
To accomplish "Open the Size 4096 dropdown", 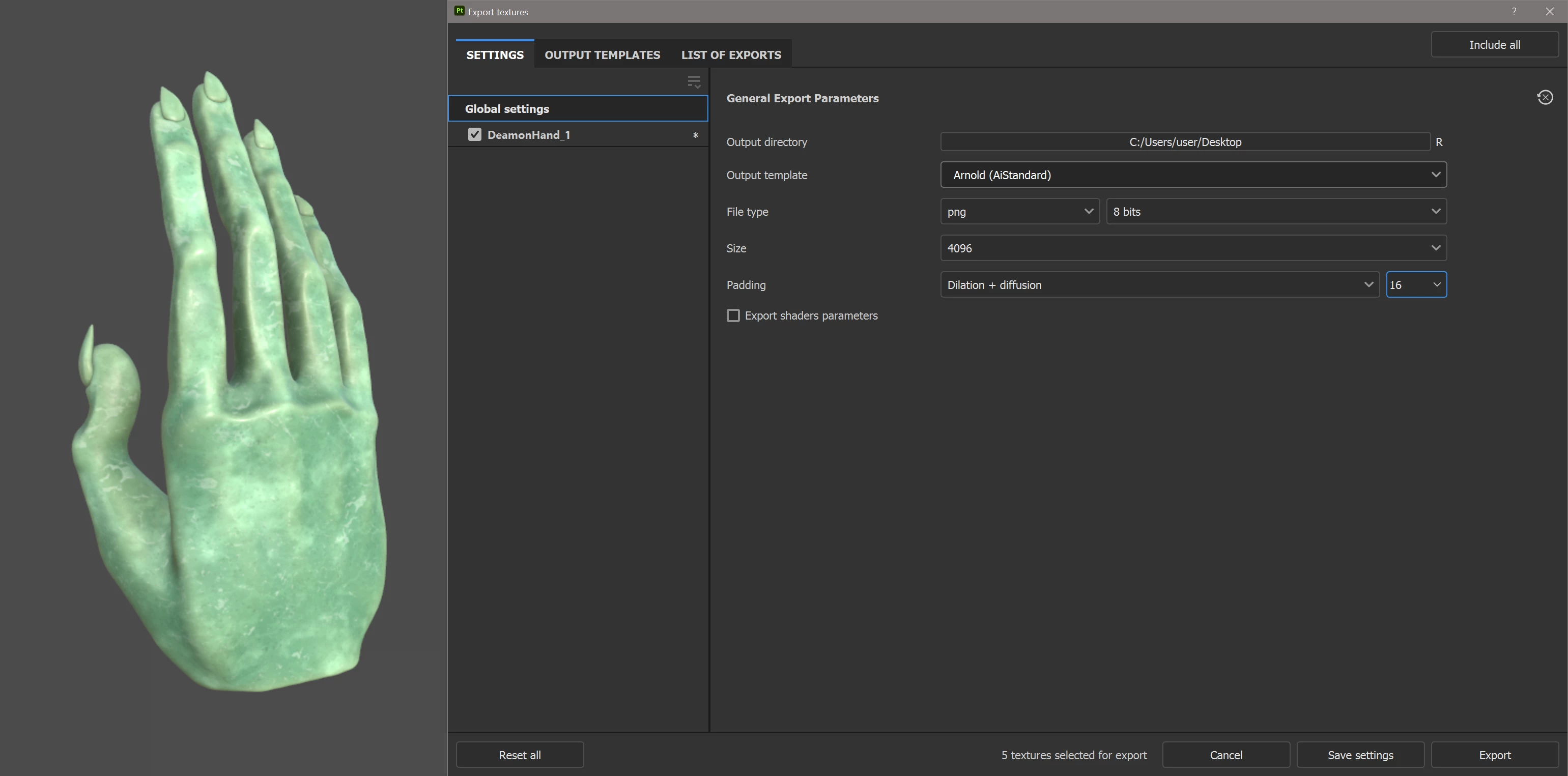I will click(1192, 248).
